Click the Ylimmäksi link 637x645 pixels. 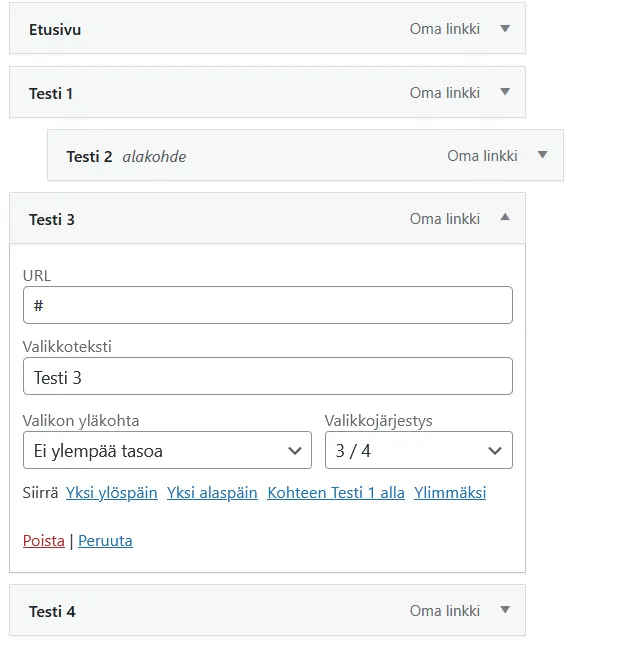click(450, 493)
